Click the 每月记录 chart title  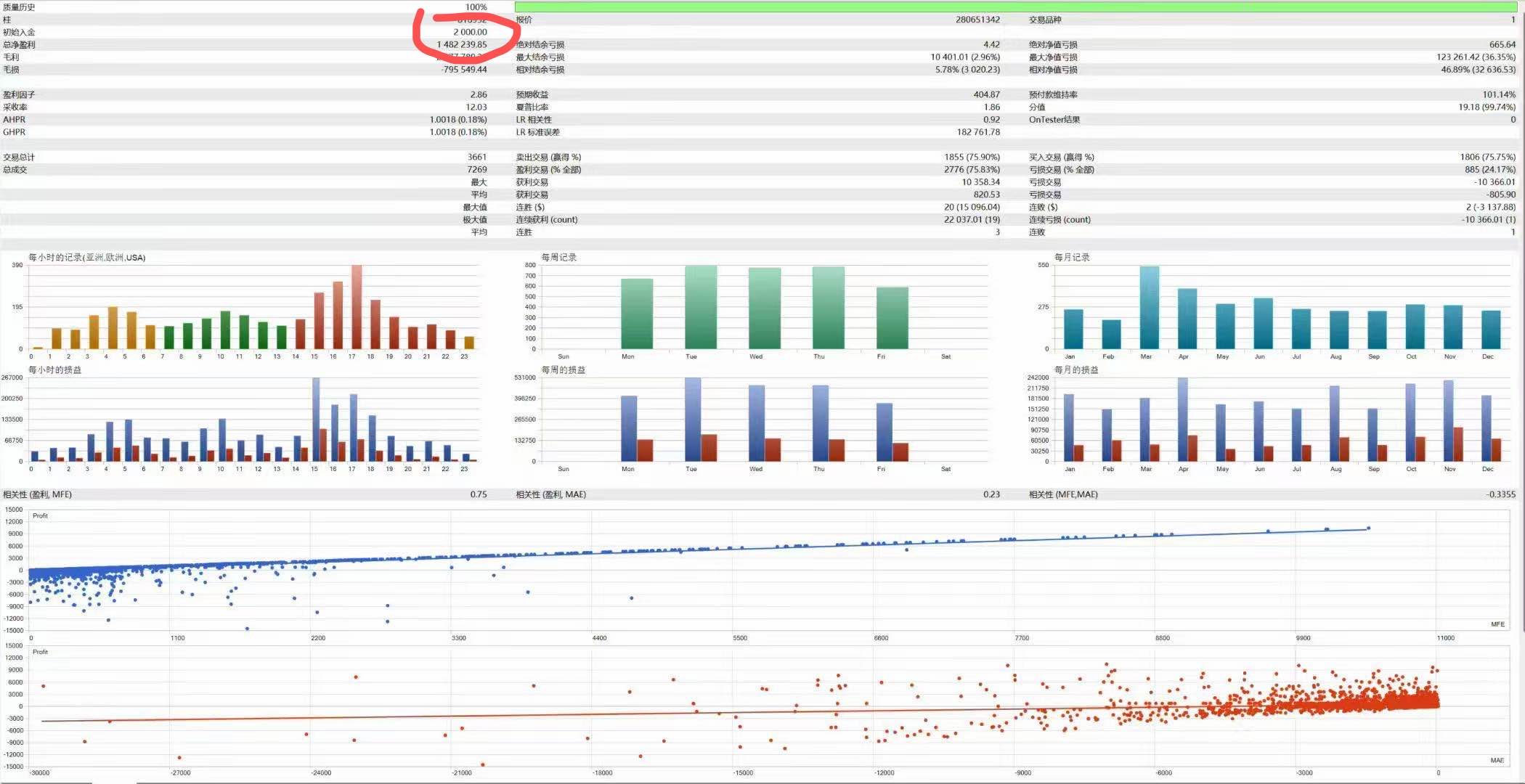(x=1072, y=257)
